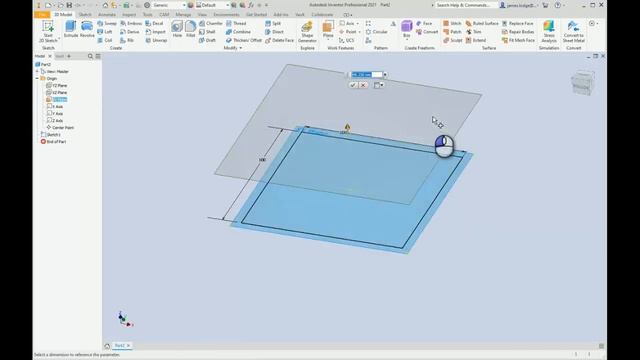Click the Search Help & Commands box
640x360 pixels.
pos(467,5)
